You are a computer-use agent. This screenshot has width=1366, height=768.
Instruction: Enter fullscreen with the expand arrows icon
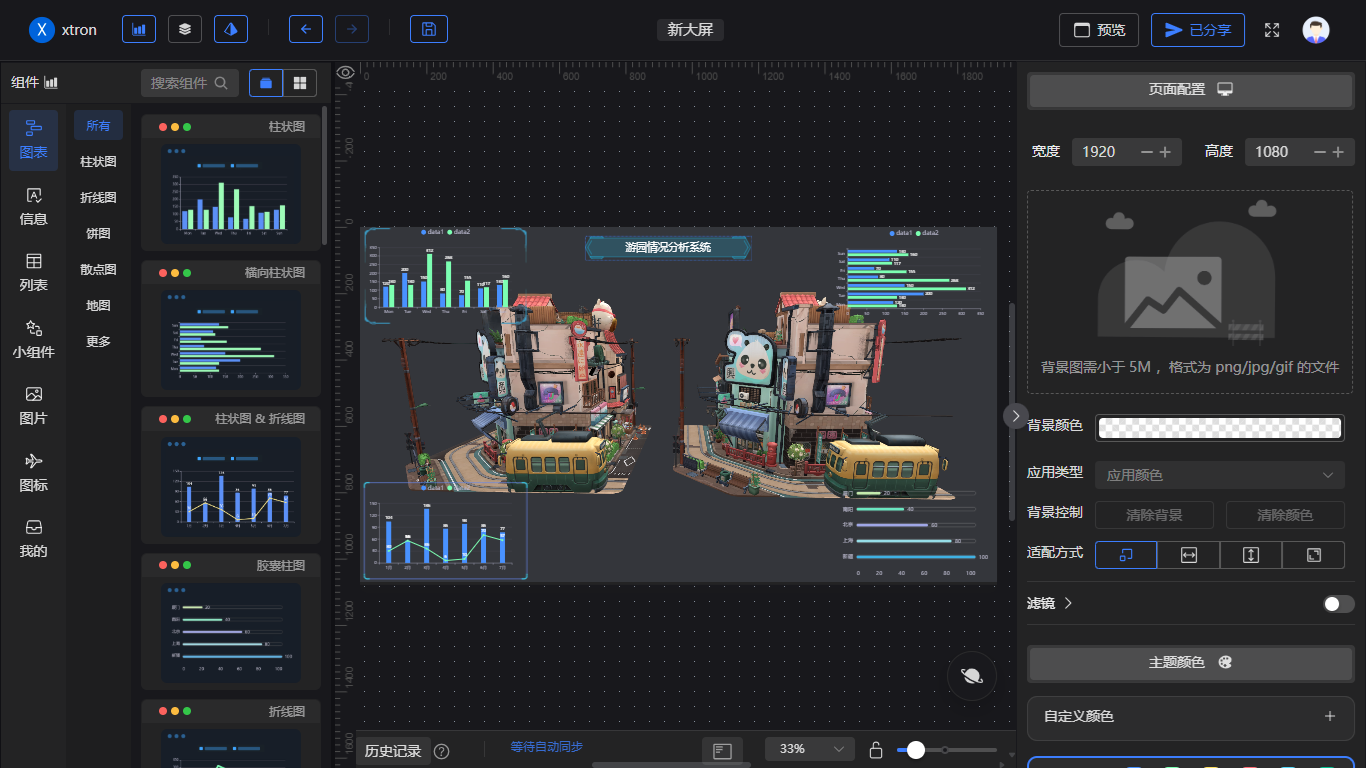[x=1272, y=30]
